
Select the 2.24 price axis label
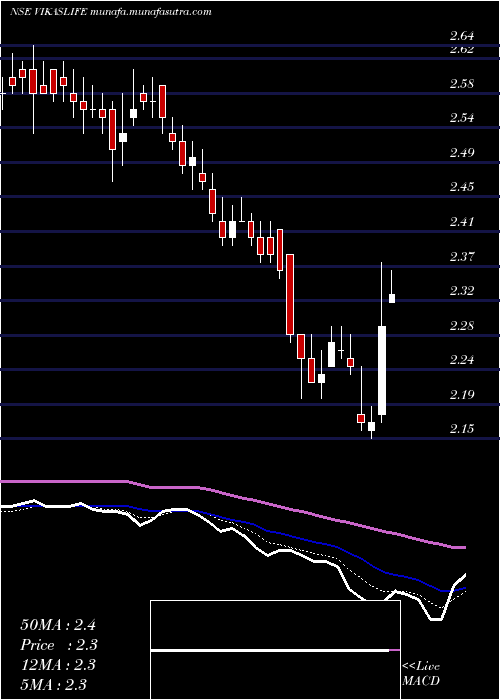click(x=462, y=360)
